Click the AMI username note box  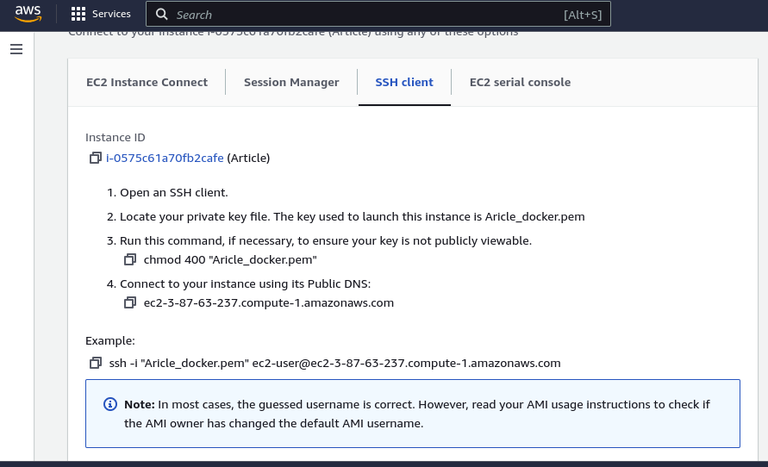click(x=412, y=413)
